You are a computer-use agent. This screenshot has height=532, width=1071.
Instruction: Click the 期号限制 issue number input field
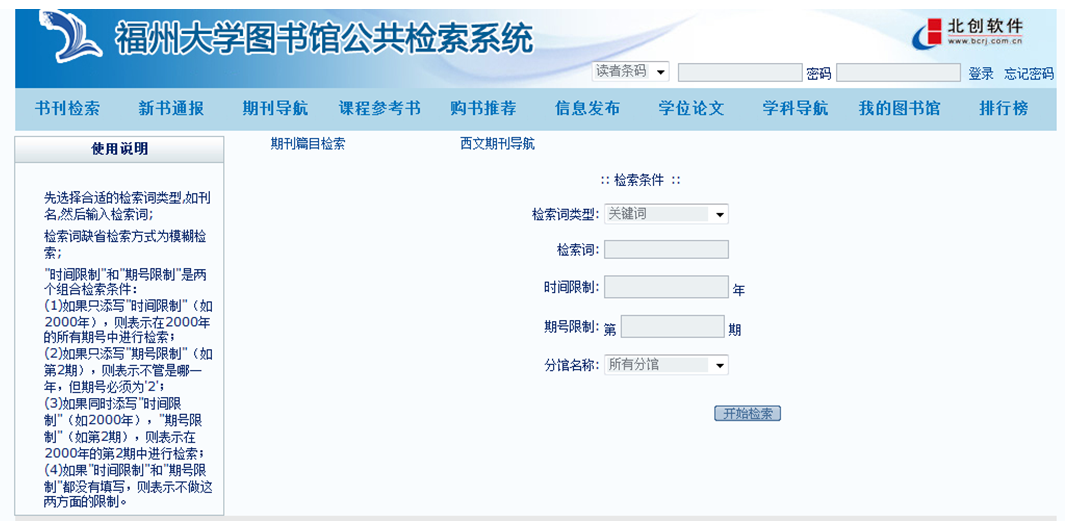(x=672, y=326)
